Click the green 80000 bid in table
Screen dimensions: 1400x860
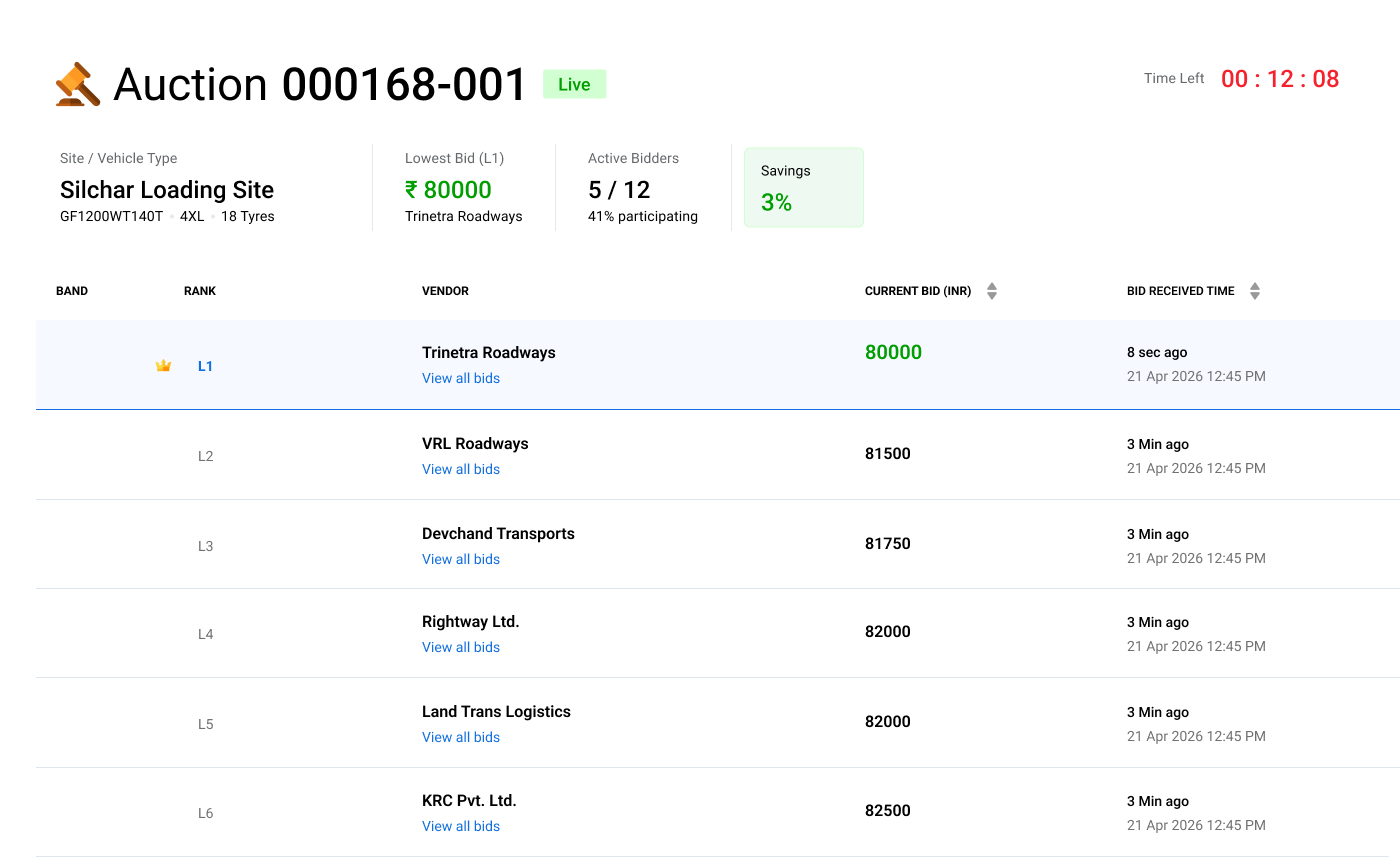click(x=893, y=352)
